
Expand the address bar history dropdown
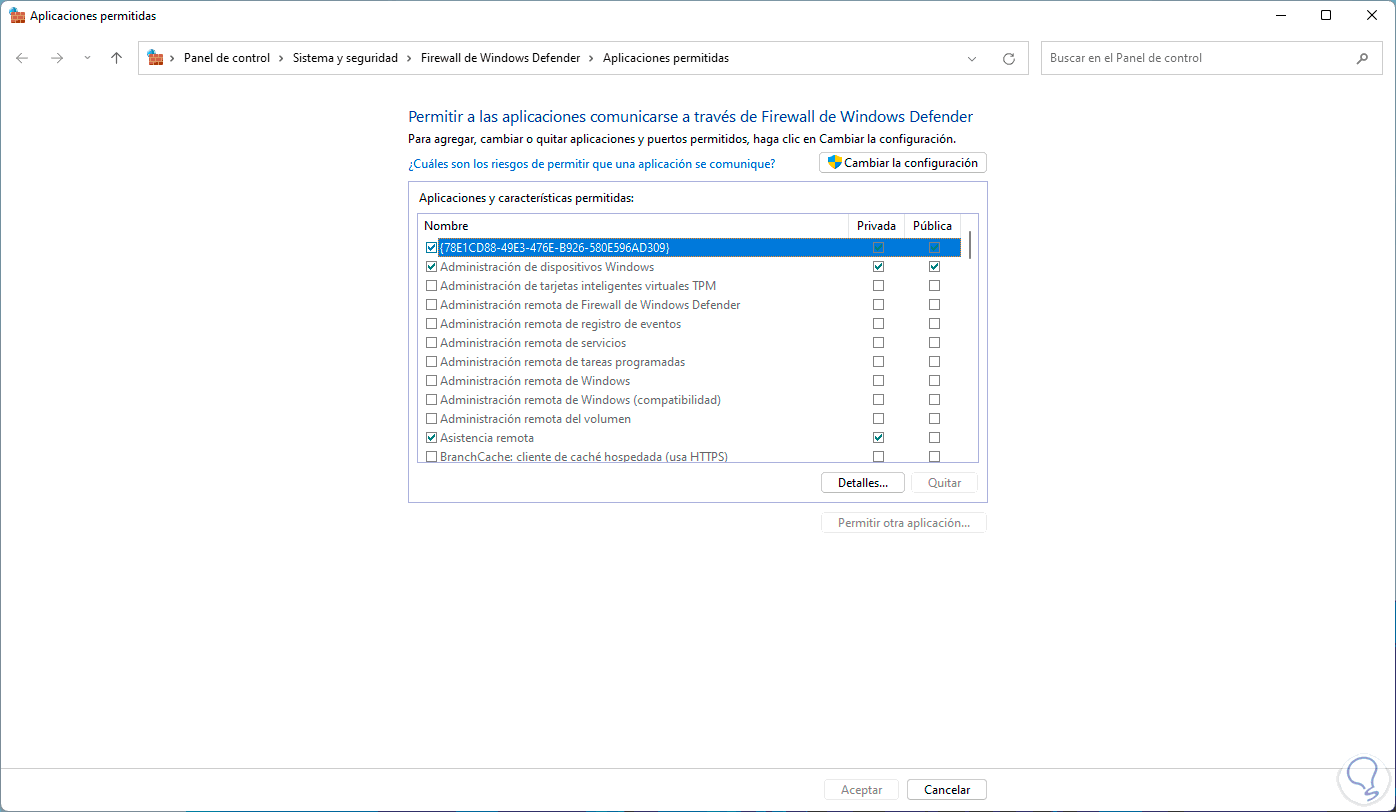click(x=972, y=58)
